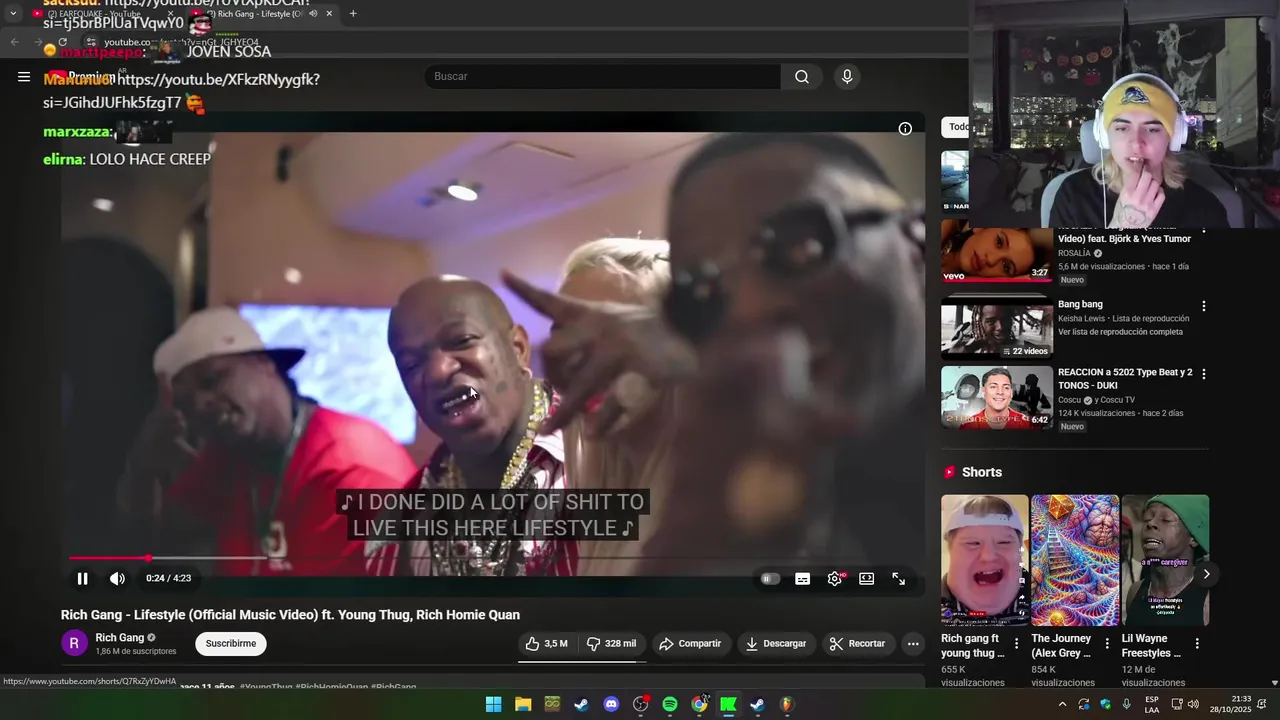This screenshot has height=720, width=1280.
Task: Click the tray microphone icon
Action: tap(1126, 704)
